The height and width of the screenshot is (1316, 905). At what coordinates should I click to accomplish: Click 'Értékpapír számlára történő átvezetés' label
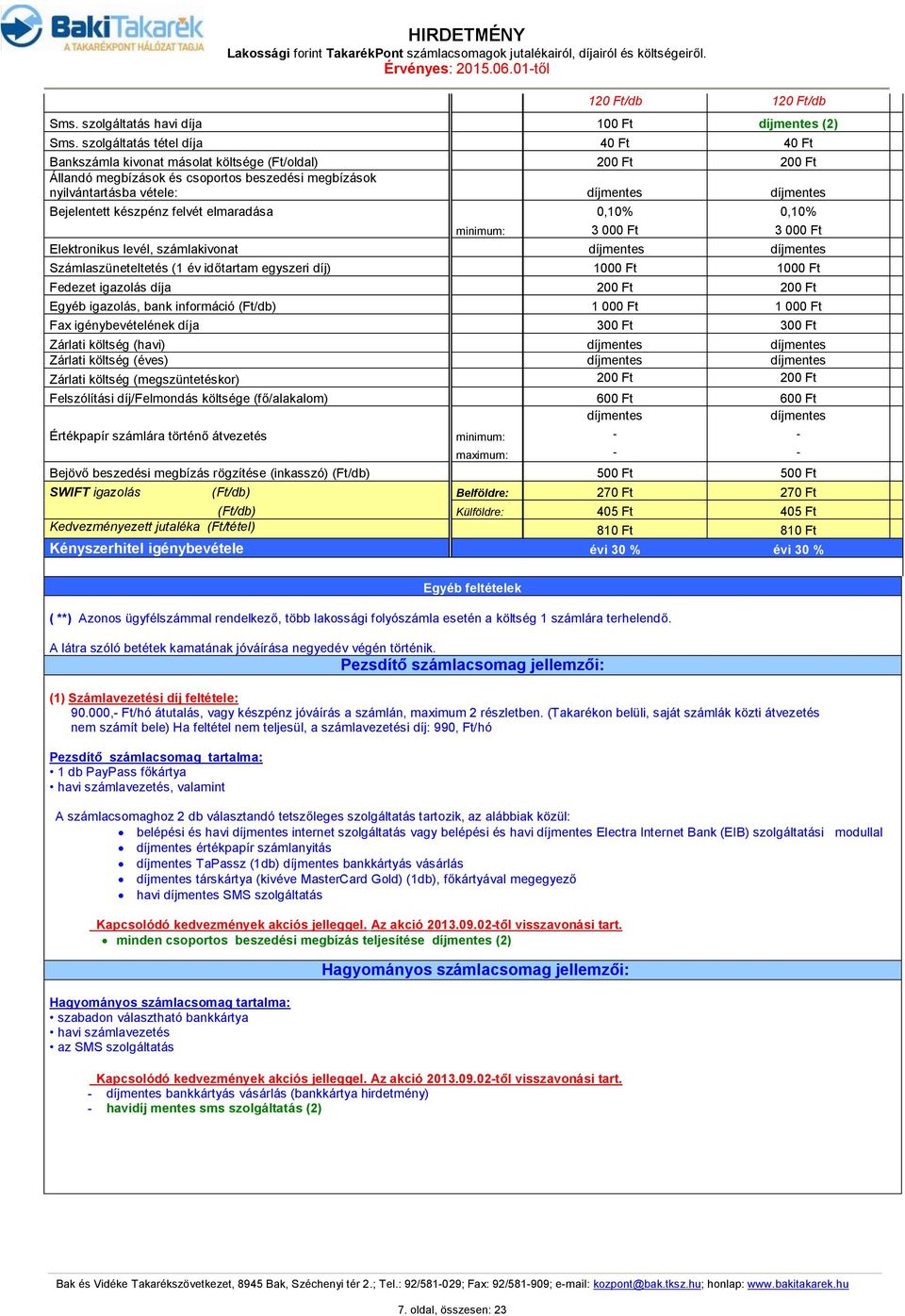(x=157, y=436)
